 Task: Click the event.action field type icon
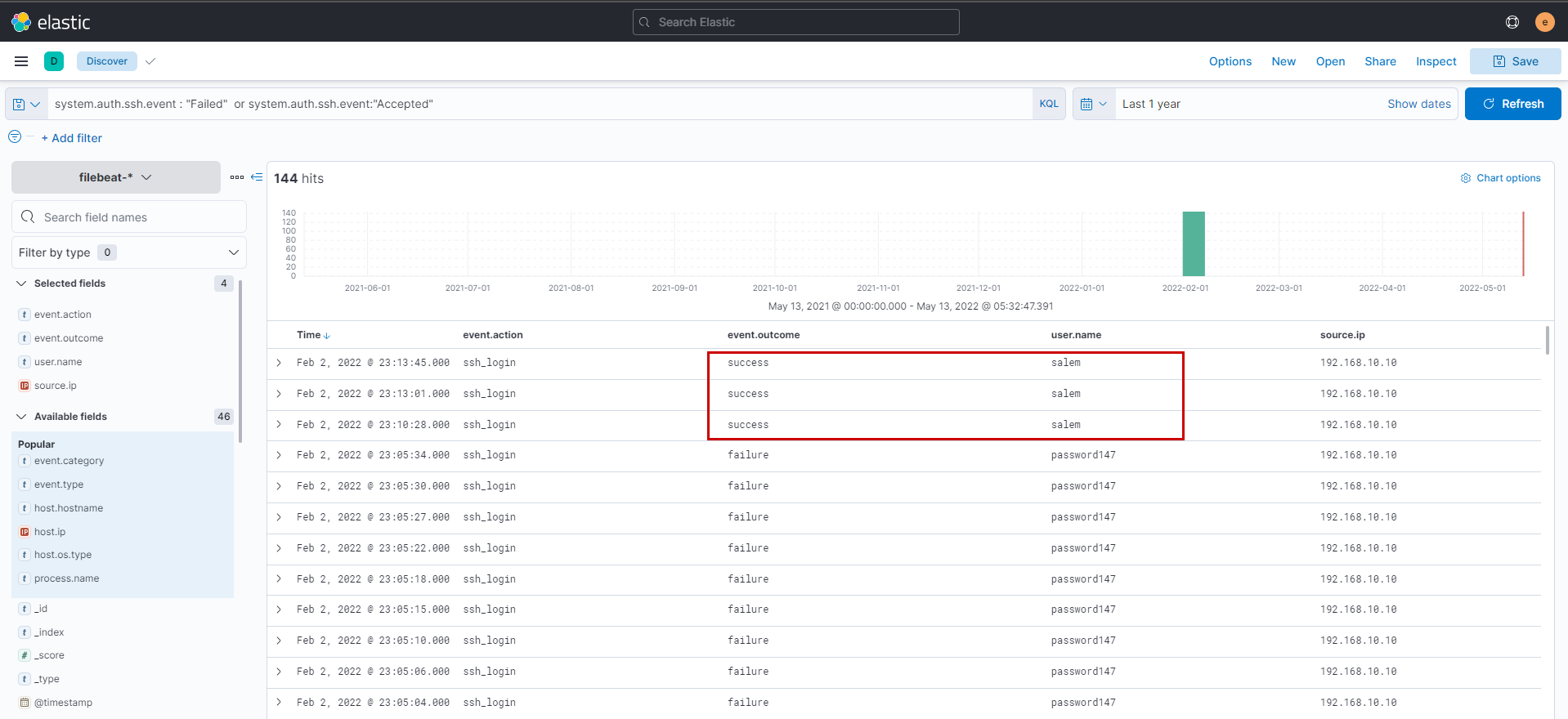(x=25, y=315)
